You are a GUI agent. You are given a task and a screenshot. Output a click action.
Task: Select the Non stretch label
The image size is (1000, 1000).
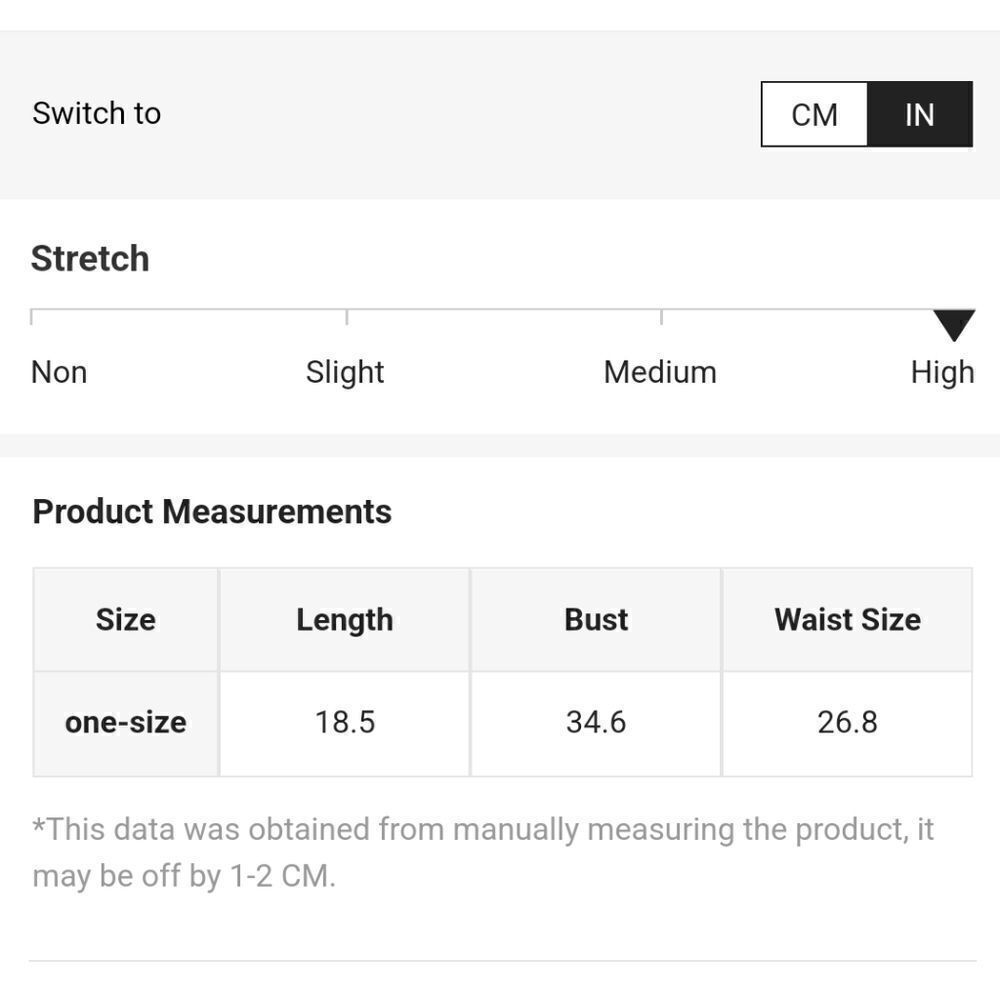(x=59, y=372)
